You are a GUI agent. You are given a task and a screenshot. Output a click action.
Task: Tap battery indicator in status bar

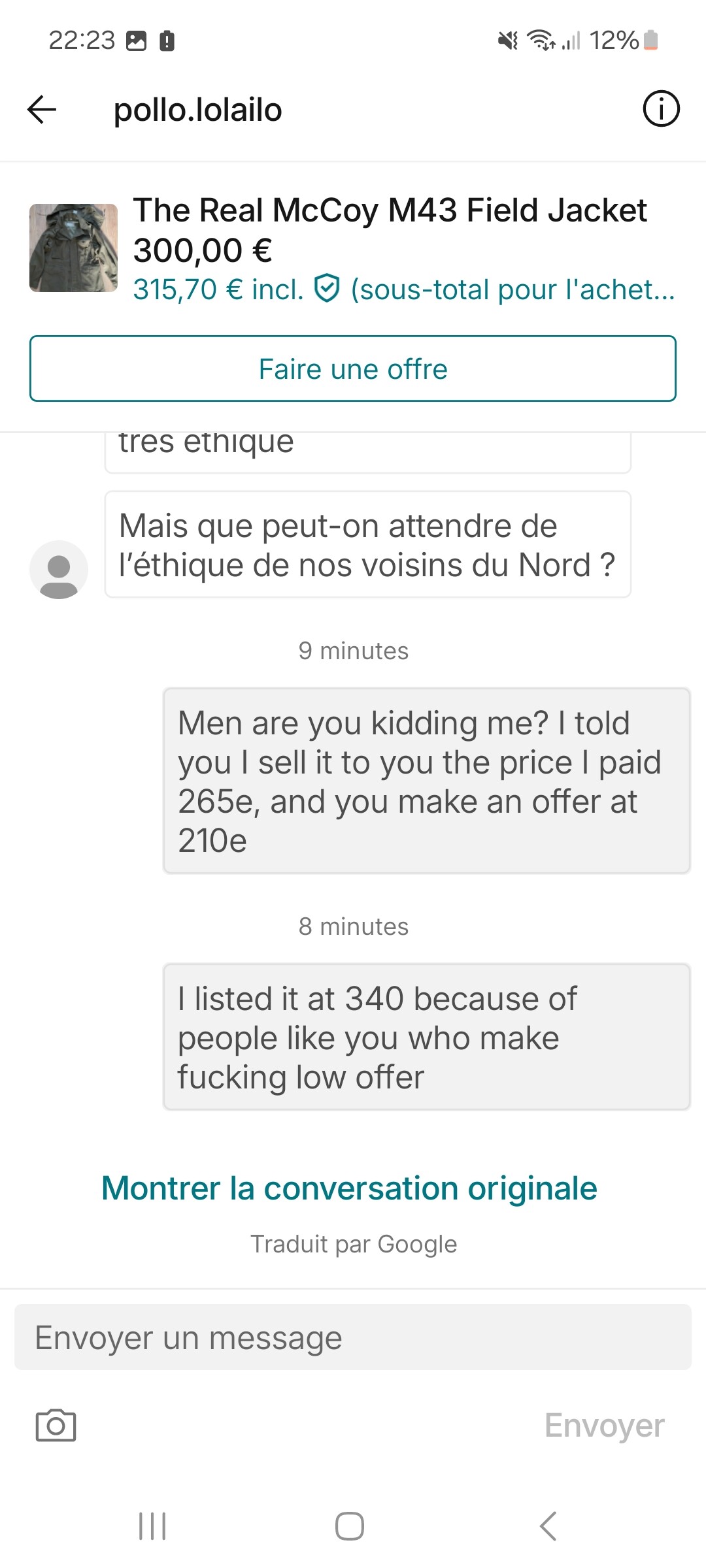coord(650,41)
